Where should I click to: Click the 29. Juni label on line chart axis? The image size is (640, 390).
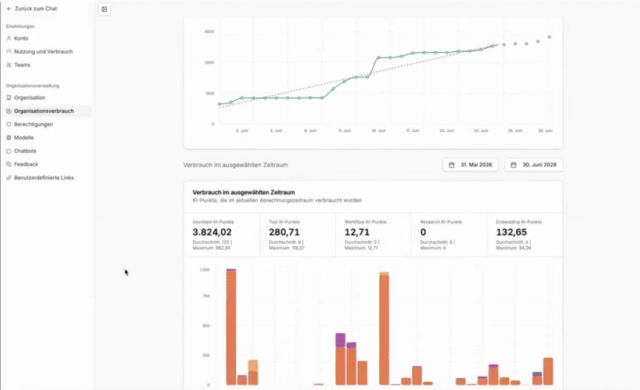[545, 131]
